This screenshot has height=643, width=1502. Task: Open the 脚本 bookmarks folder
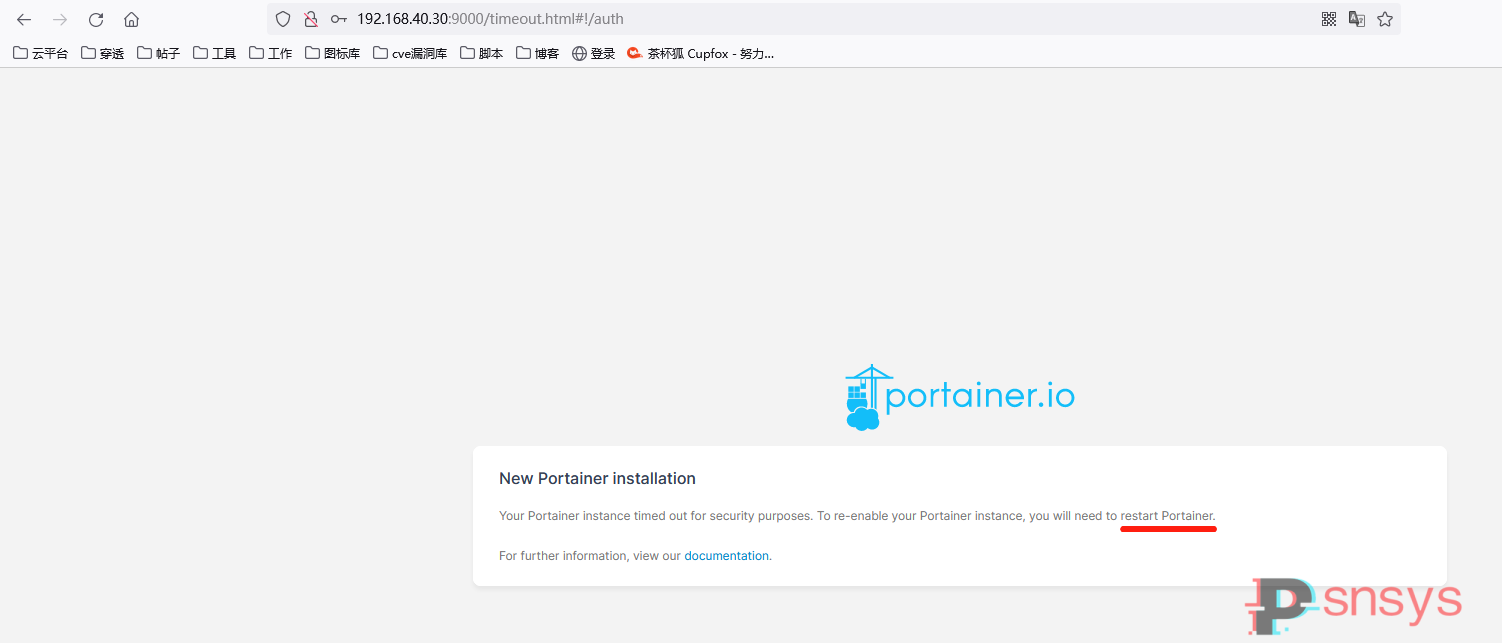[x=481, y=53]
